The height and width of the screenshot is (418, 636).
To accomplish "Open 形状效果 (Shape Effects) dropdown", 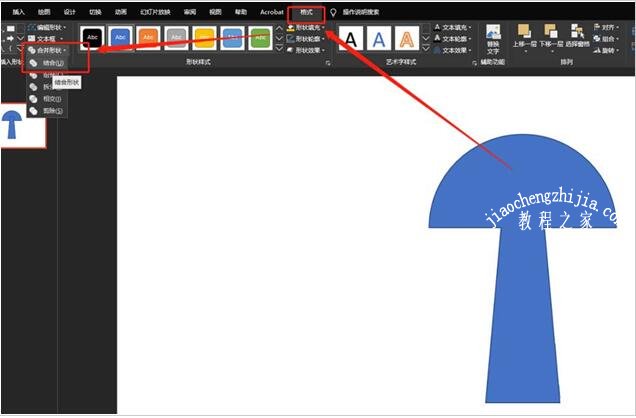I will coord(305,50).
